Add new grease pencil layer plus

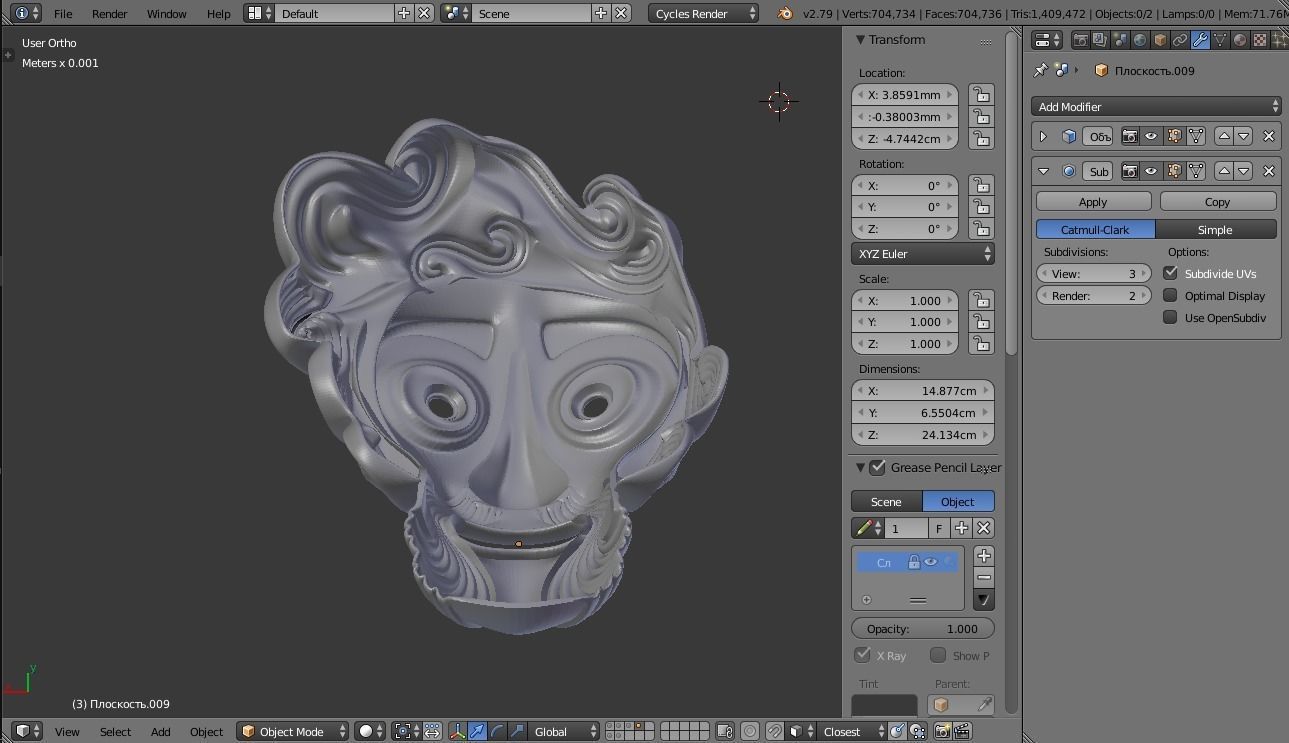(984, 556)
